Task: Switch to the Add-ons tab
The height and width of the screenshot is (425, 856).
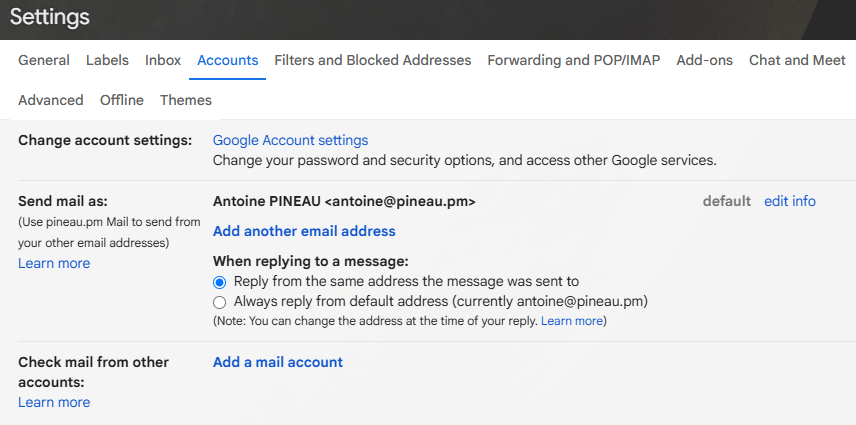Action: [705, 60]
